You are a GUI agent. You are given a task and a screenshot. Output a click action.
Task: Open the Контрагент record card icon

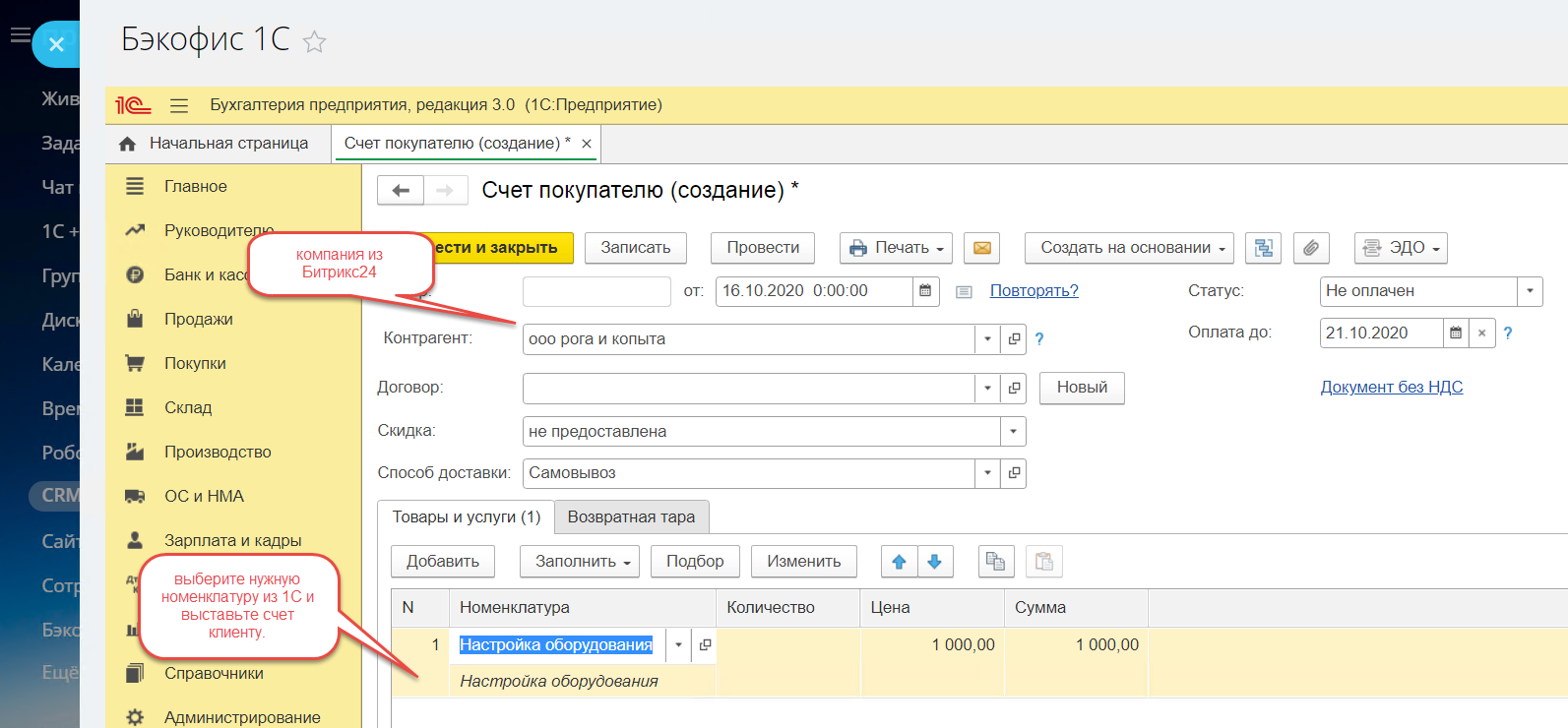1014,339
